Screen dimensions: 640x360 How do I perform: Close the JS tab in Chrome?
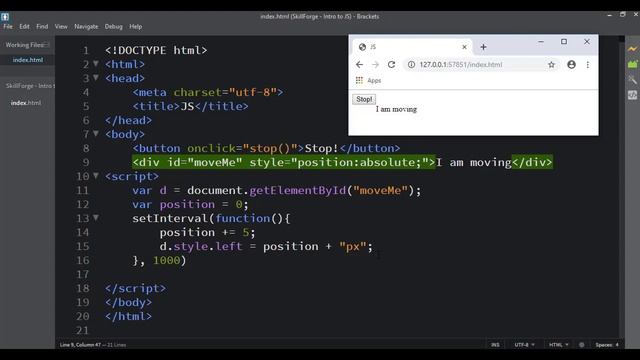(x=464, y=47)
